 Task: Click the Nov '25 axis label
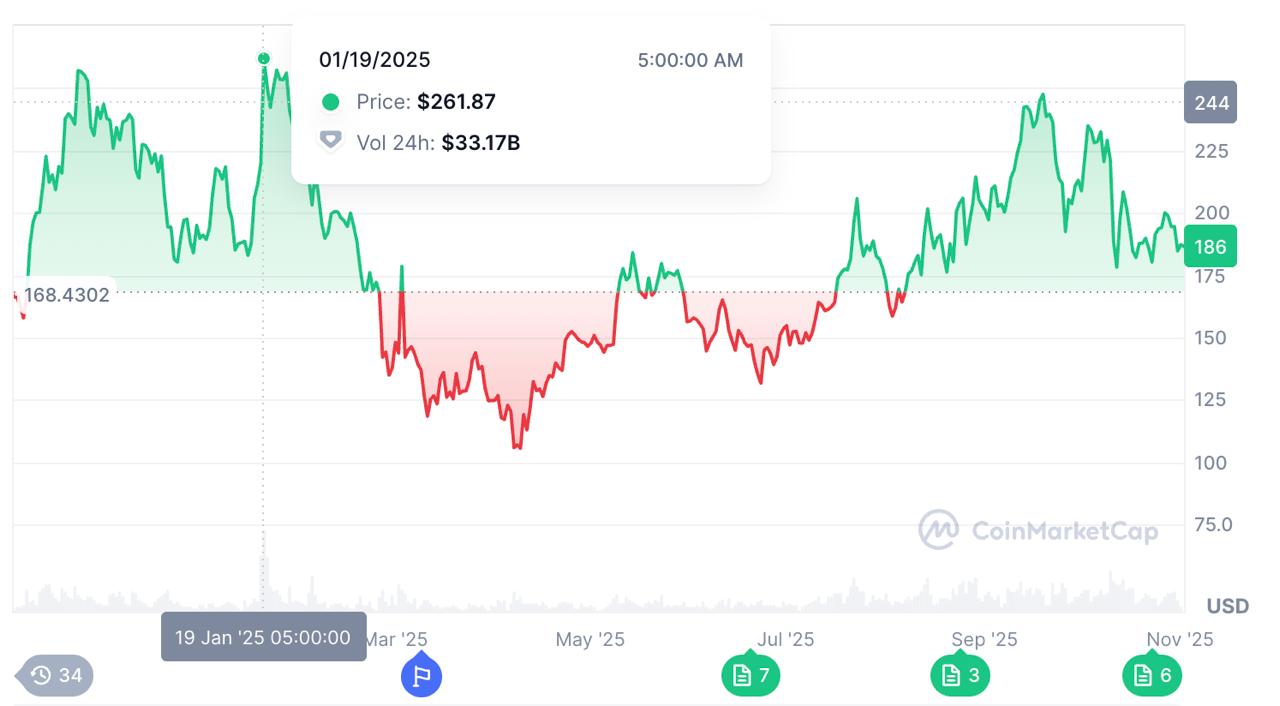(x=1179, y=639)
